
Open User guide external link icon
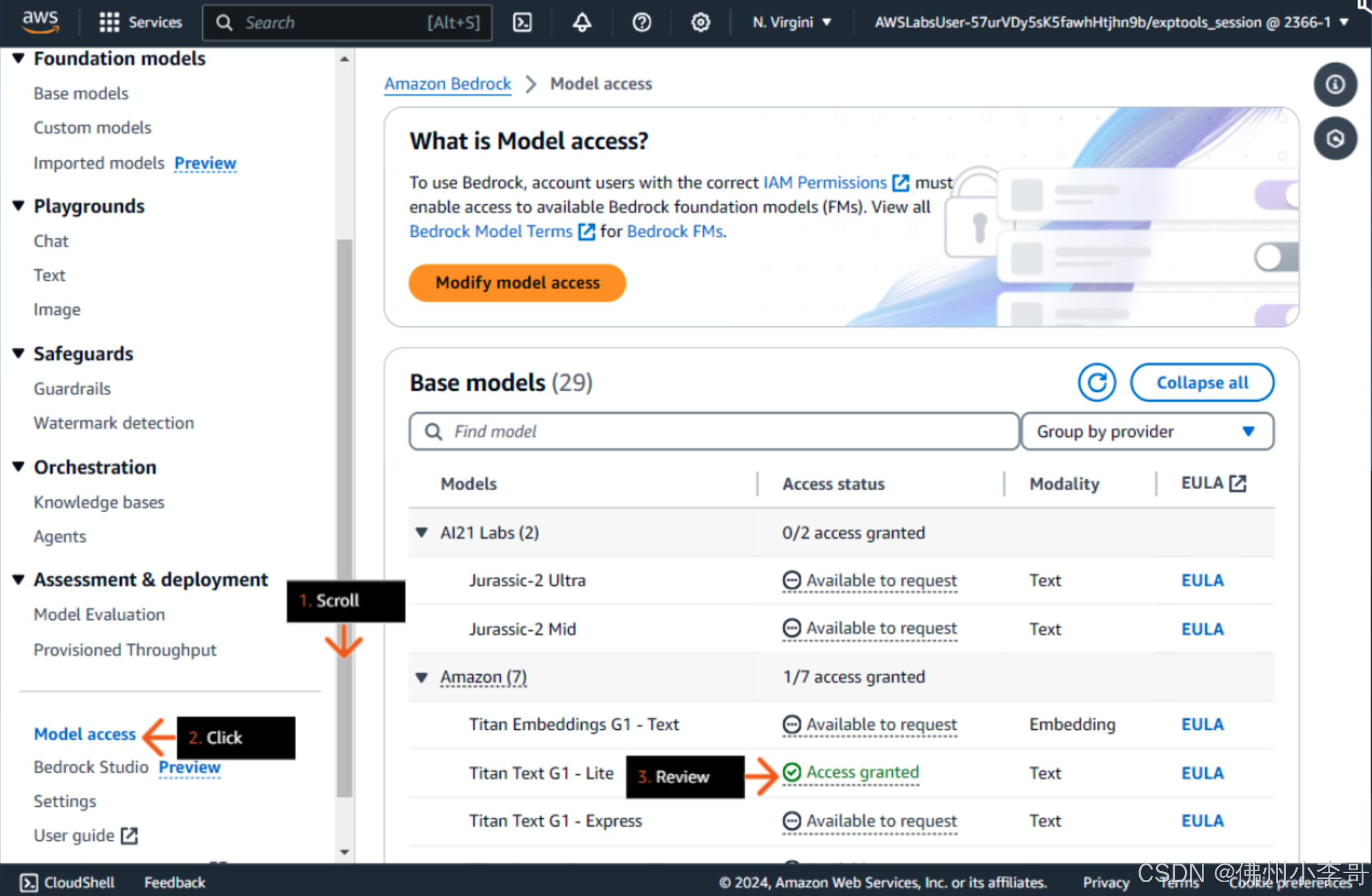click(130, 836)
